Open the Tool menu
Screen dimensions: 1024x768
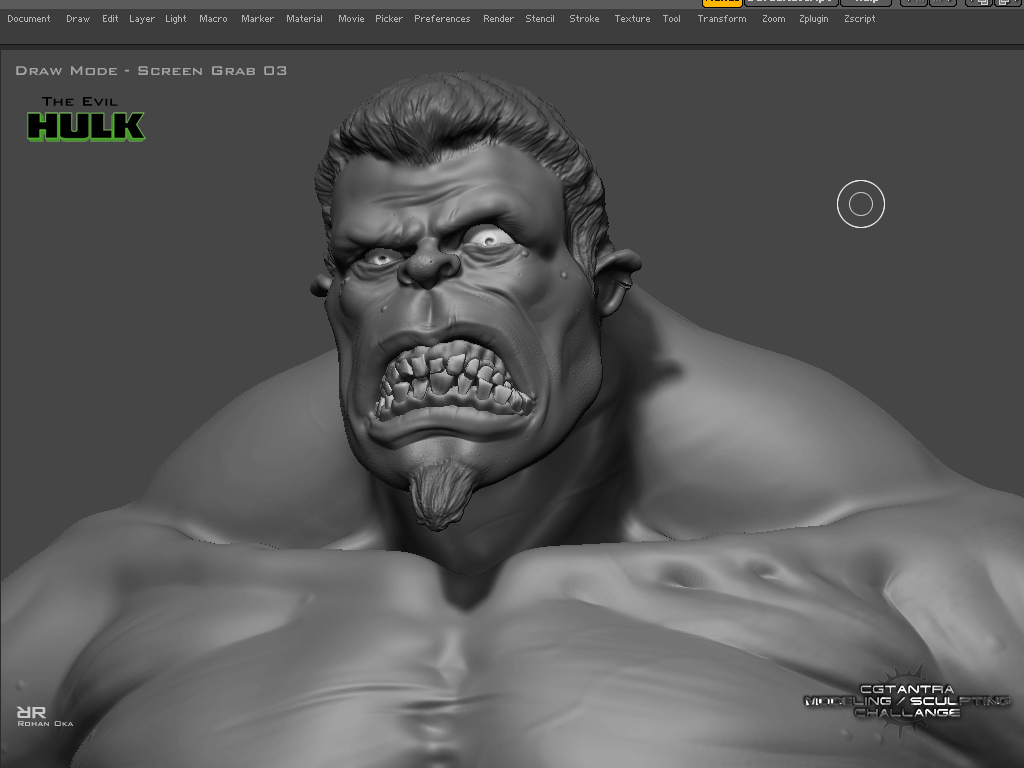point(671,19)
